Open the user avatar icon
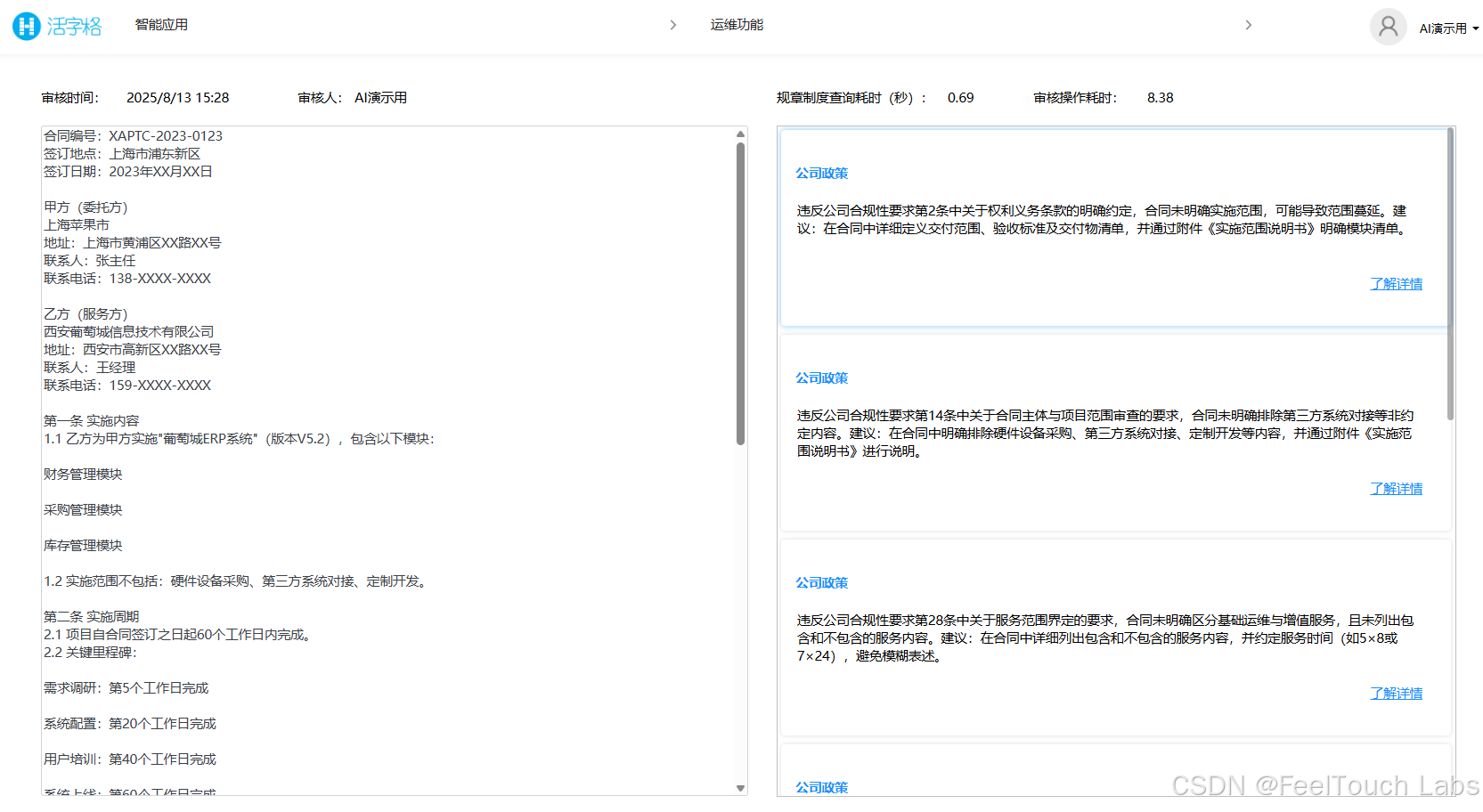 pyautogui.click(x=1388, y=27)
